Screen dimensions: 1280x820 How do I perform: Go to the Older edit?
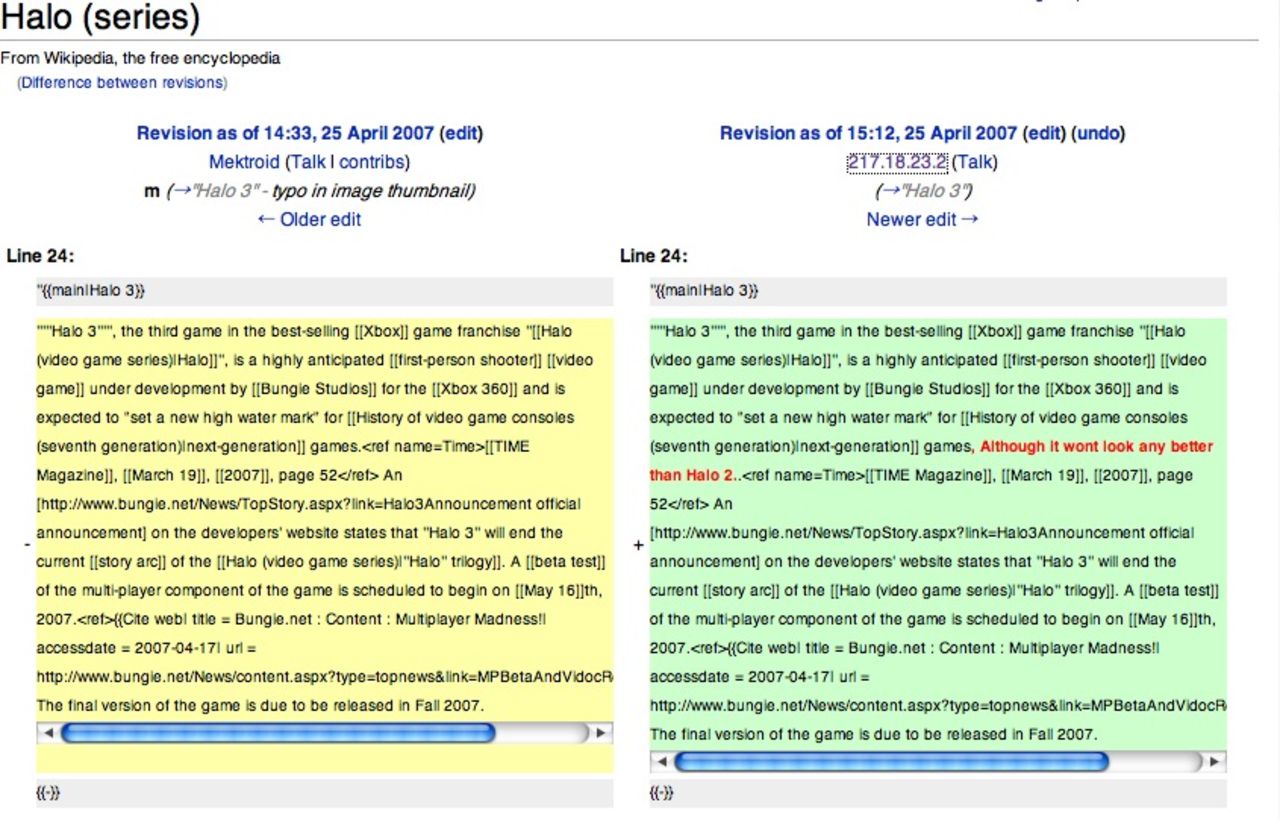309,220
